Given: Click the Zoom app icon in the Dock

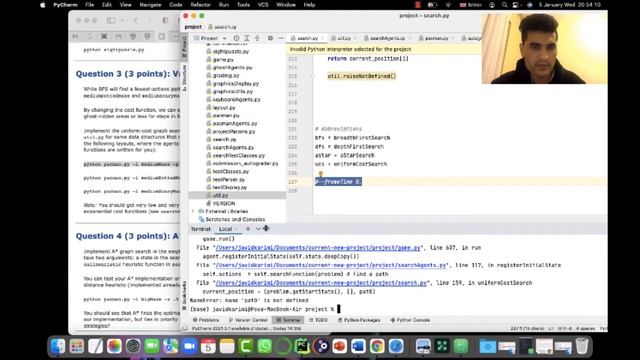Looking at the screenshot, I should (x=189, y=346).
